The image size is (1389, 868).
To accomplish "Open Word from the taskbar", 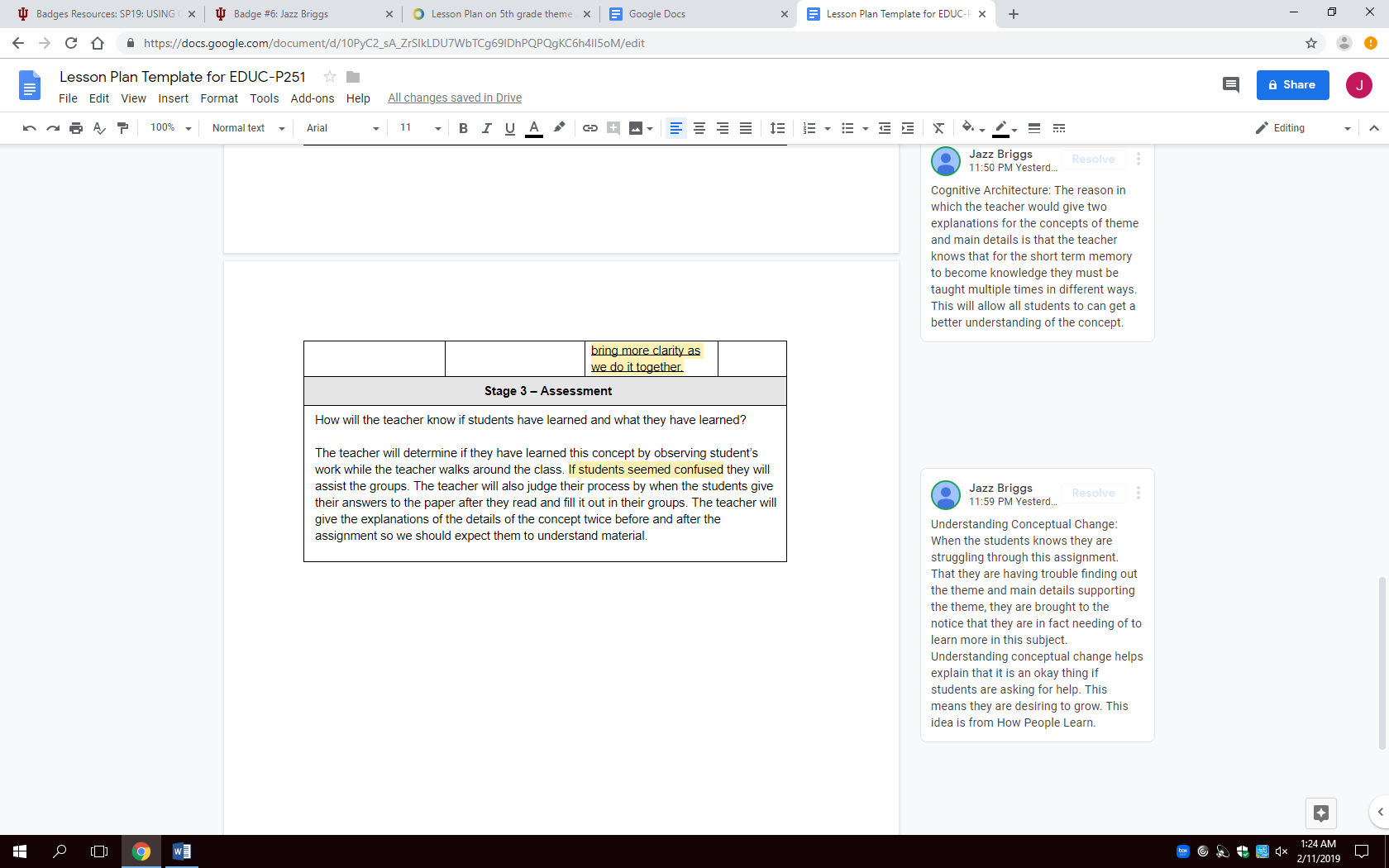I will pos(181,851).
